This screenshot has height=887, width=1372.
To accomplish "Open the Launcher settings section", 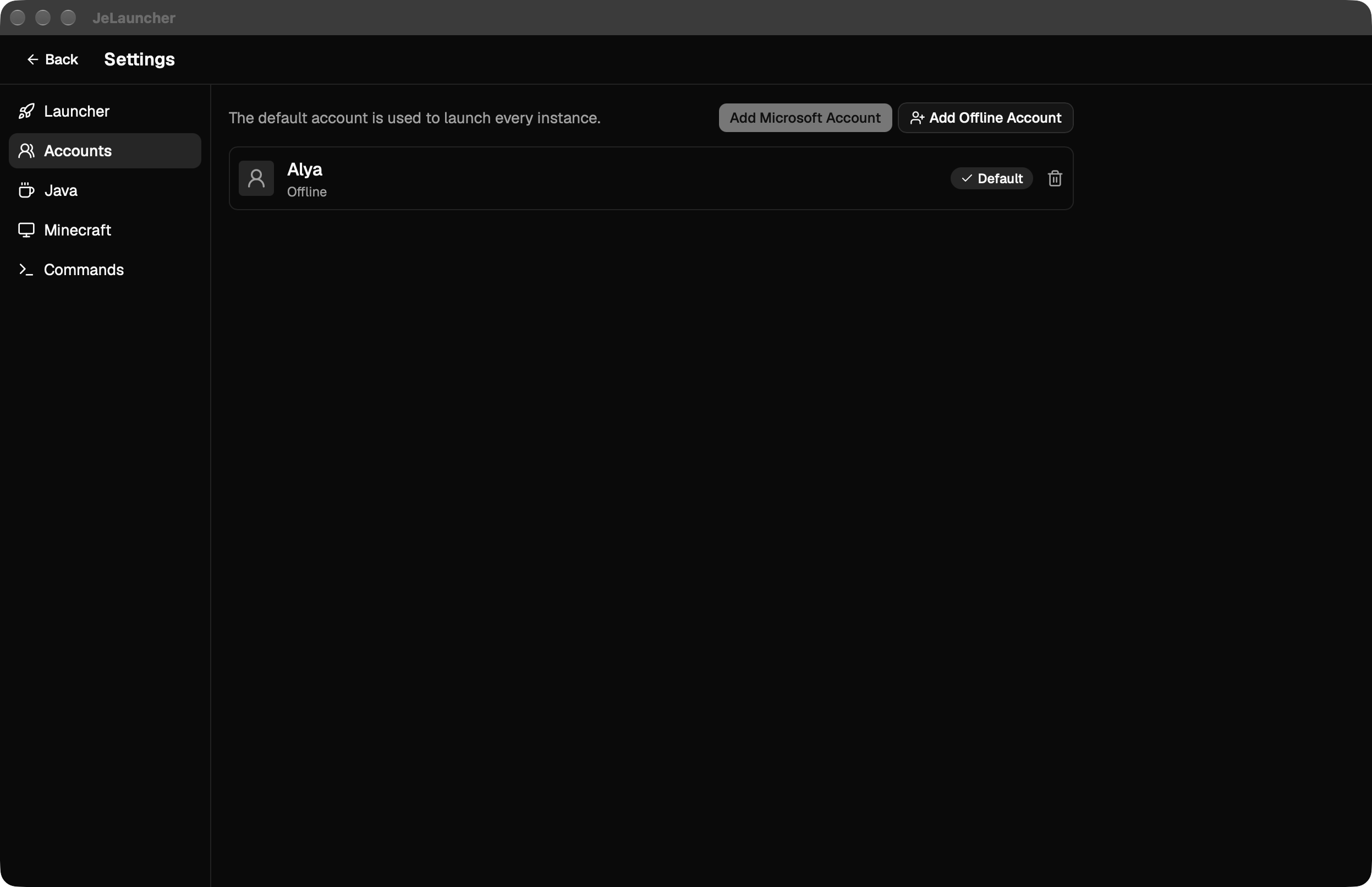I will (x=105, y=111).
